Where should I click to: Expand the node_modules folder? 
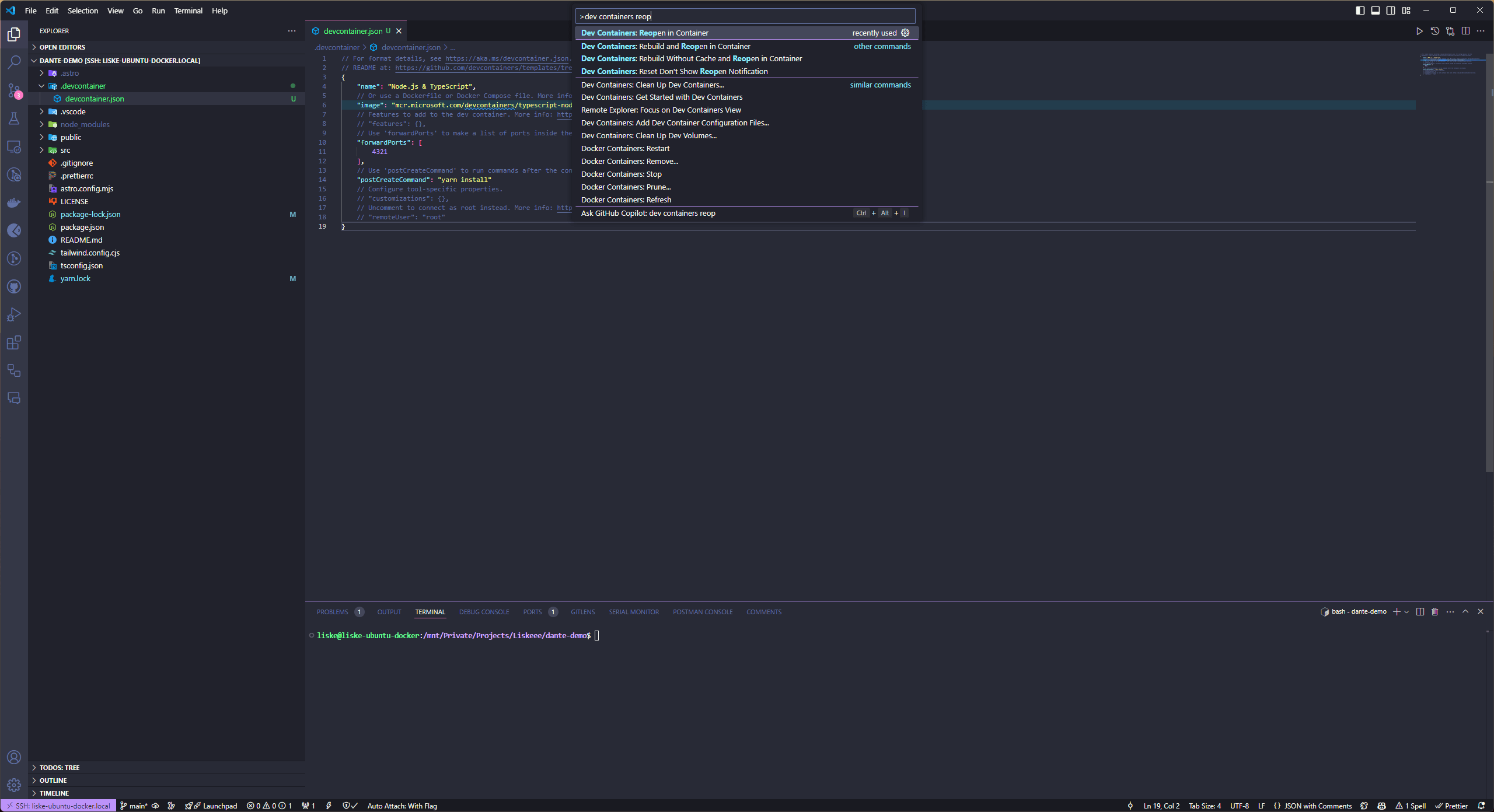coord(166,124)
